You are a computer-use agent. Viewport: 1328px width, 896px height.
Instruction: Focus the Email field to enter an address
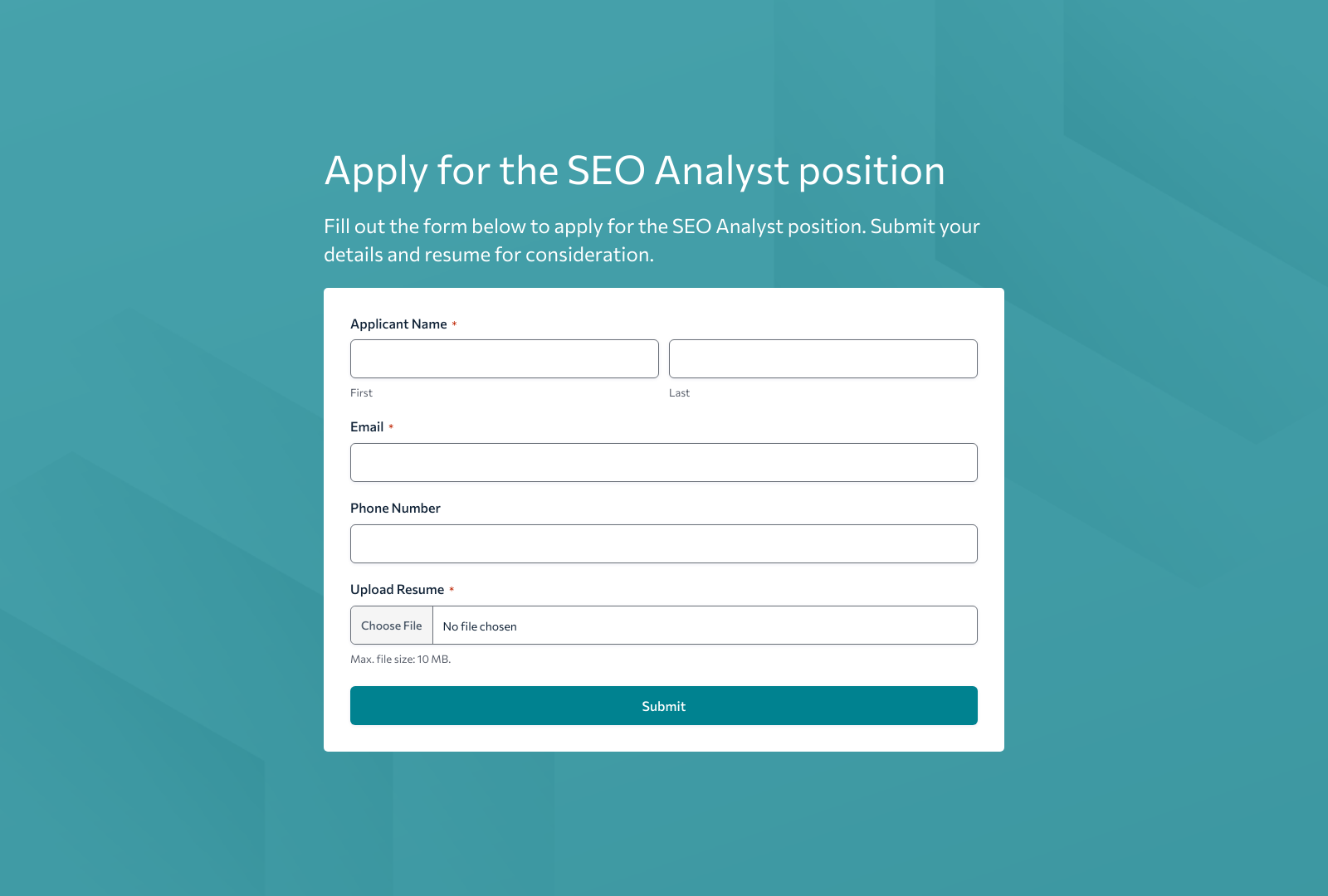[663, 462]
